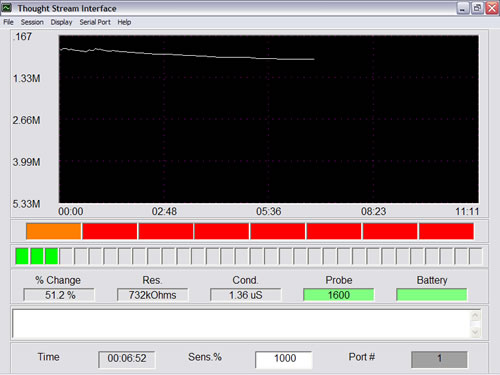Open the Help menu

coord(124,22)
